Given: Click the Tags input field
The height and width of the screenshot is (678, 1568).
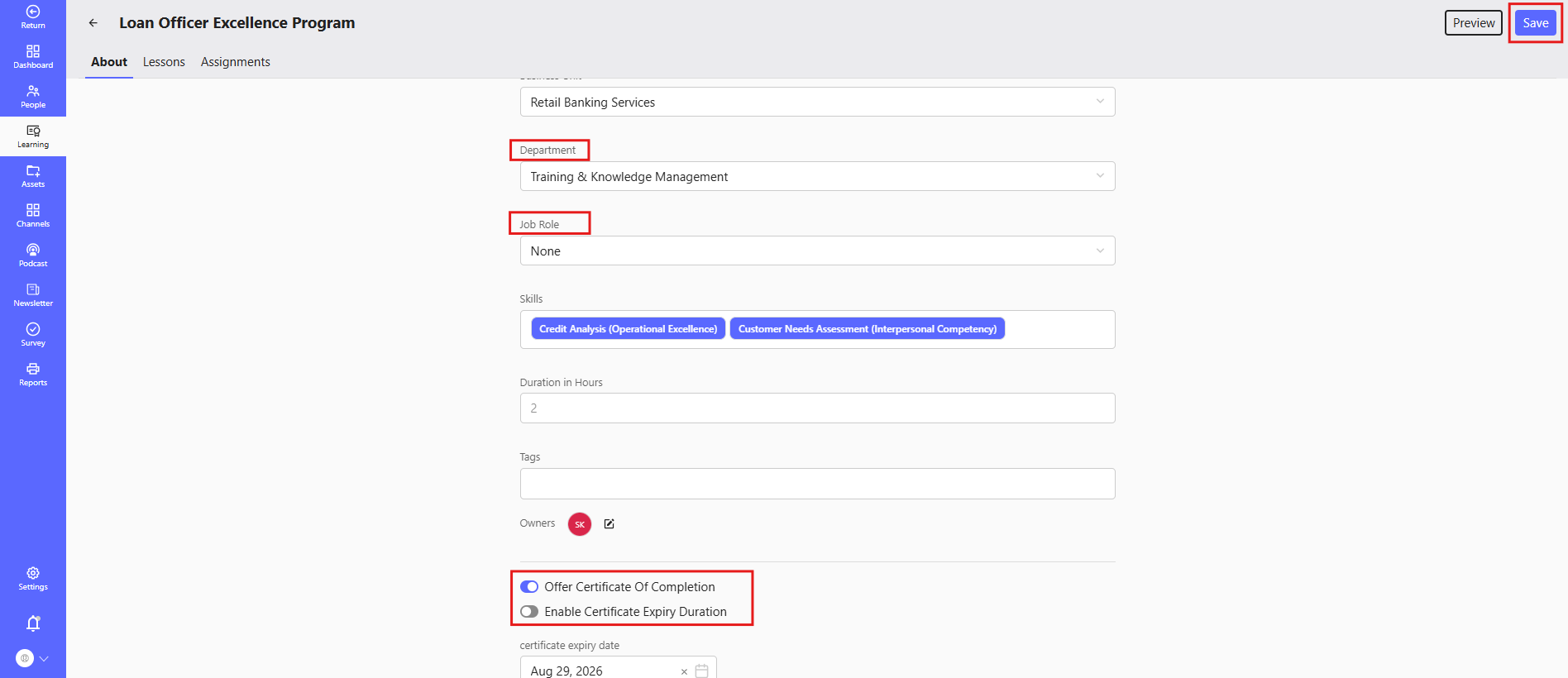Looking at the screenshot, I should click(817, 484).
